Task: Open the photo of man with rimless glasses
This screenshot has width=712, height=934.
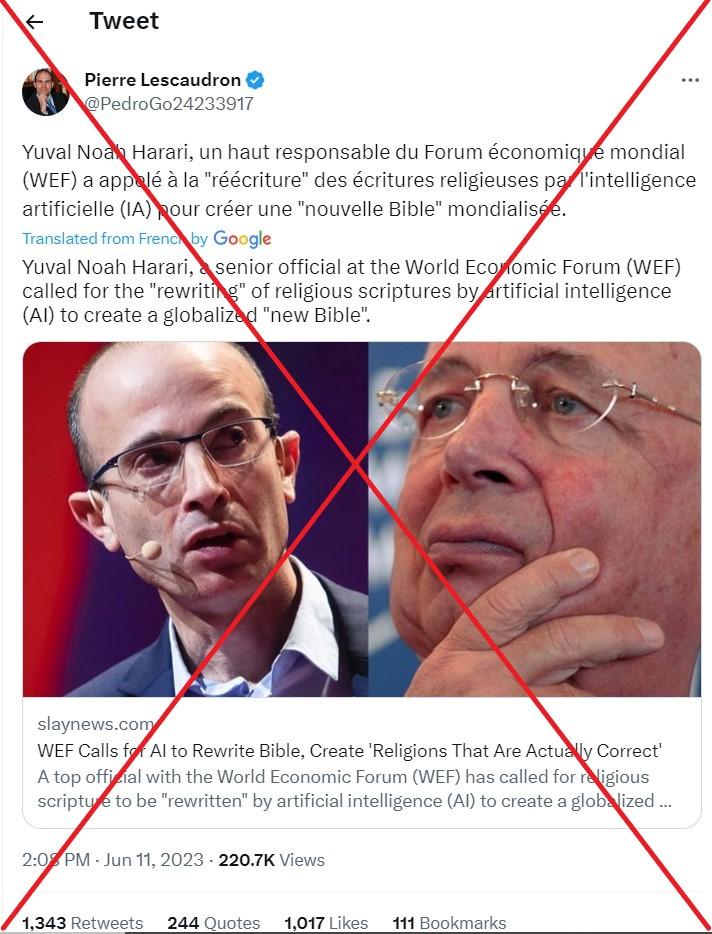Action: click(x=534, y=519)
